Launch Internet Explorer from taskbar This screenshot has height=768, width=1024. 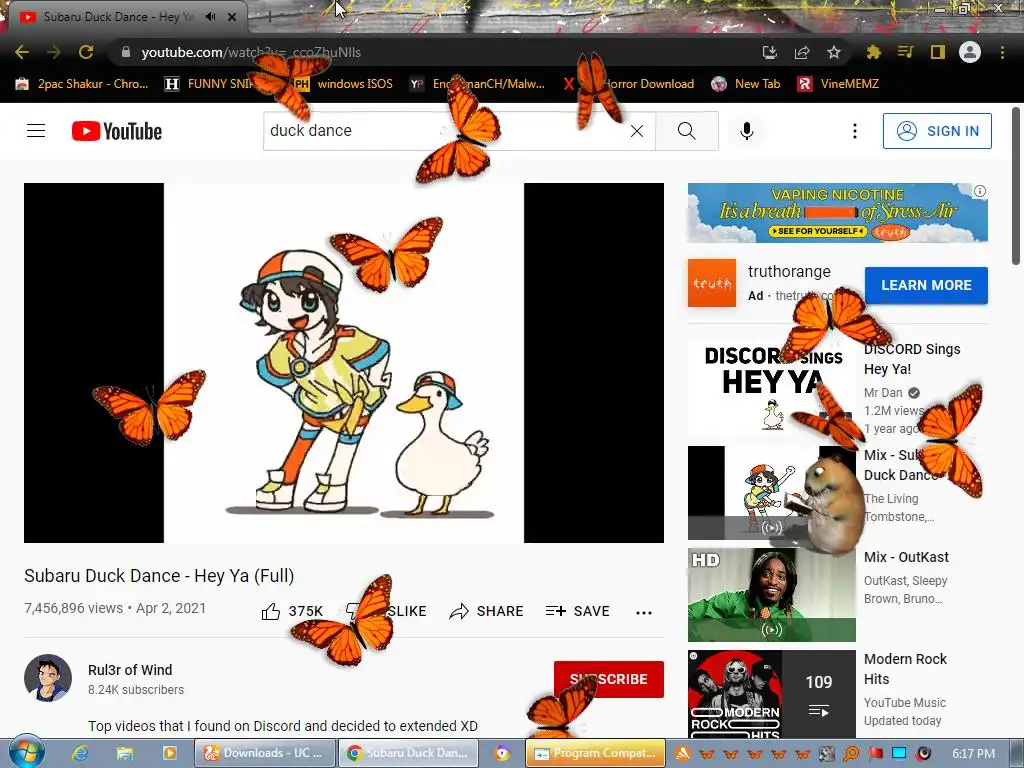80,753
